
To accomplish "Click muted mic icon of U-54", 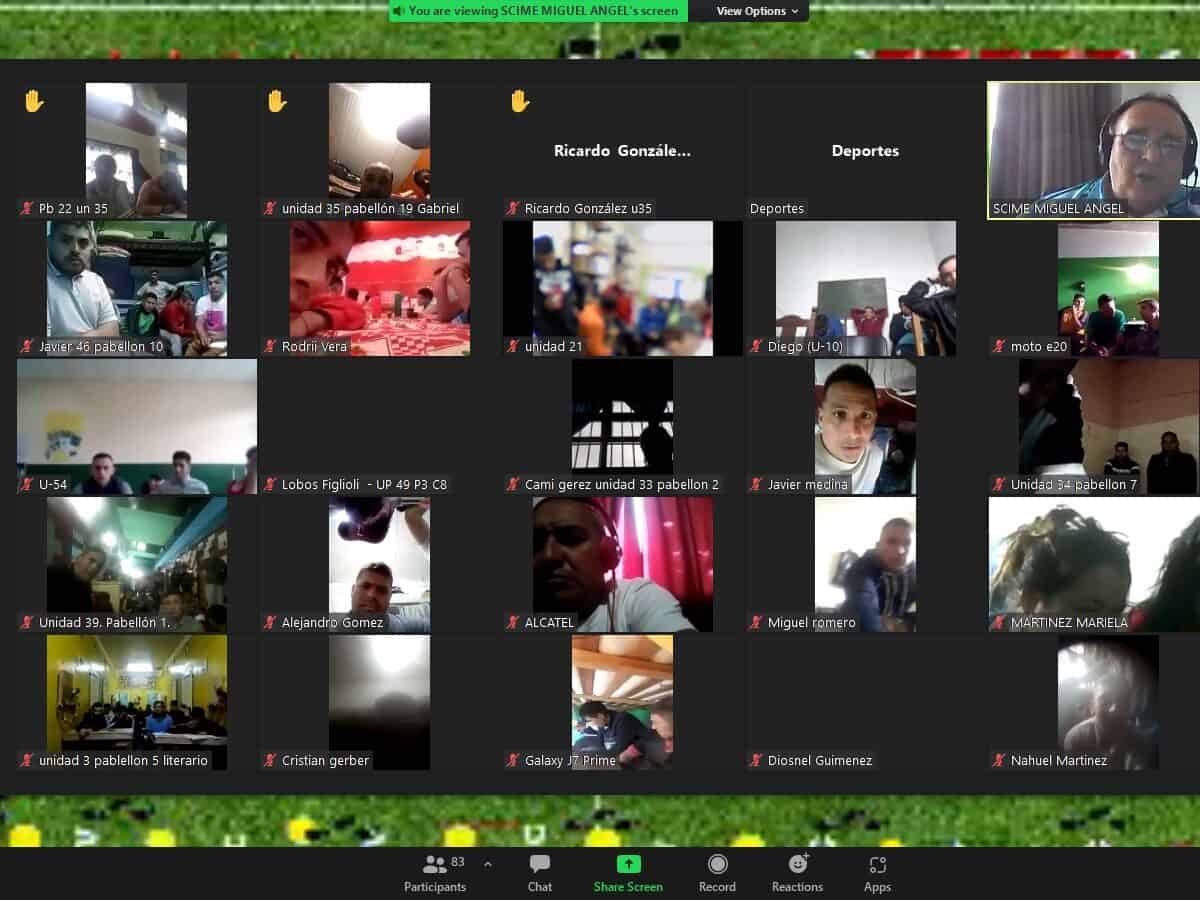I will point(27,485).
